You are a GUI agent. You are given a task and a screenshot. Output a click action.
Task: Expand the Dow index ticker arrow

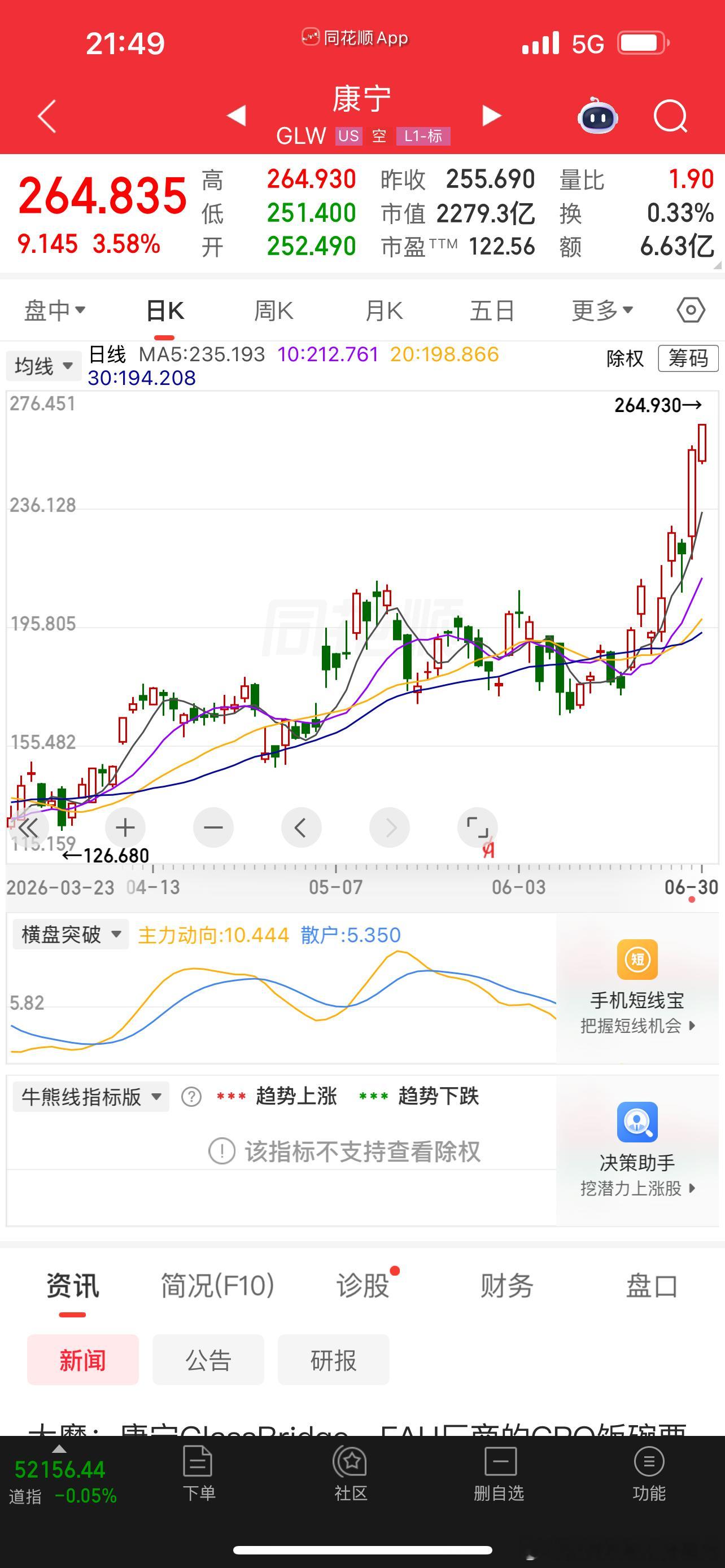pyautogui.click(x=58, y=1449)
